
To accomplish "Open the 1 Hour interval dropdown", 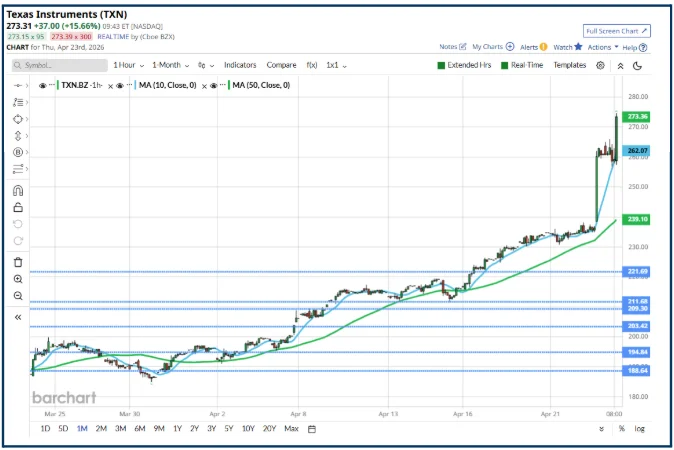I will pyautogui.click(x=129, y=65).
